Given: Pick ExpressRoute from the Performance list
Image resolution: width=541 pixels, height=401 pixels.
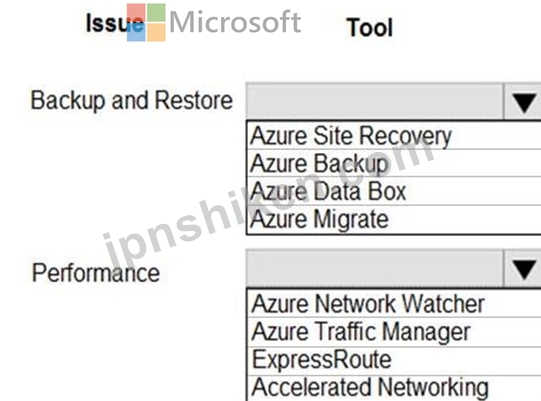Looking at the screenshot, I should coord(394,360).
